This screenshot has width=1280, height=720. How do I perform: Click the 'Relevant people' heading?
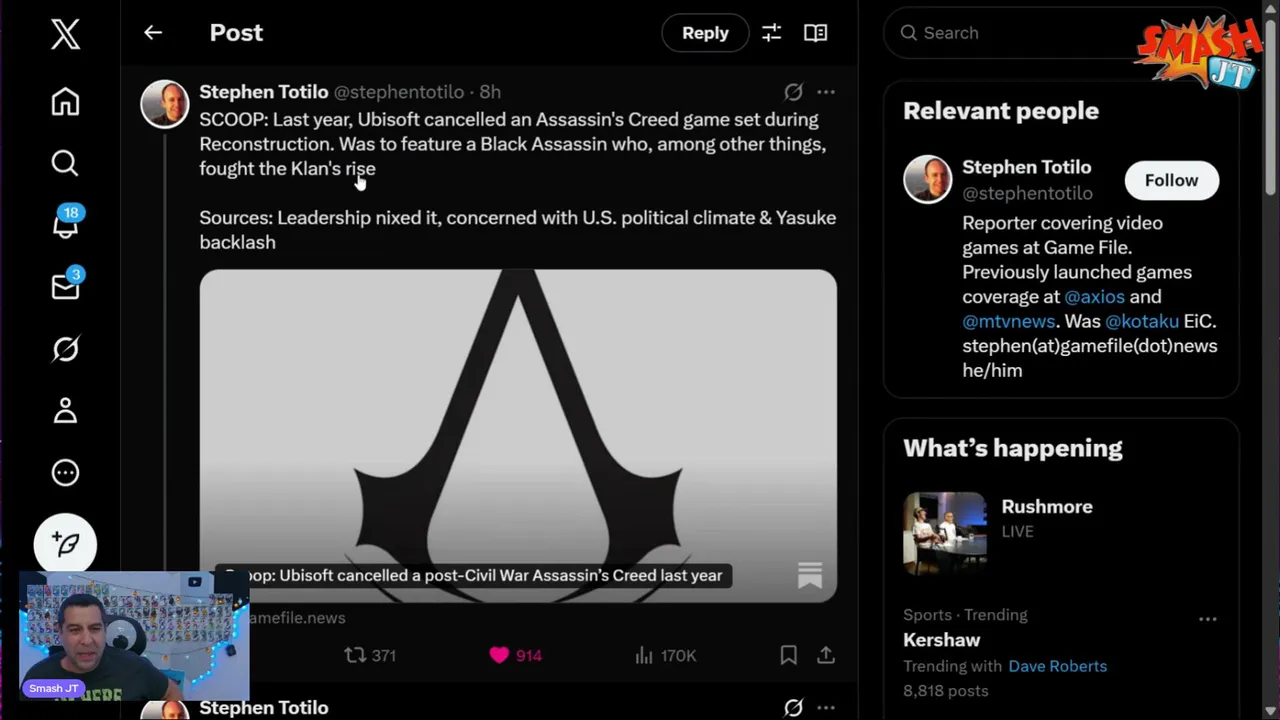(x=1001, y=111)
